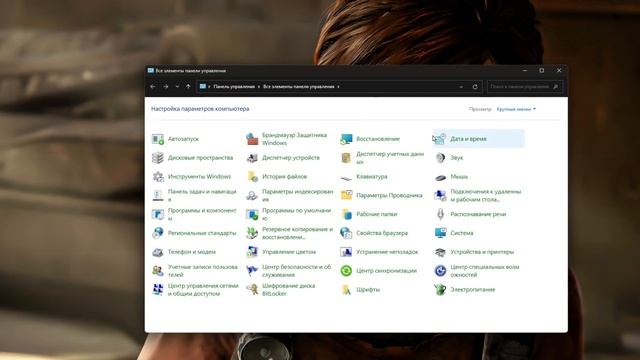
Task: Open the Устранение неполадок icon
Action: coord(346,252)
